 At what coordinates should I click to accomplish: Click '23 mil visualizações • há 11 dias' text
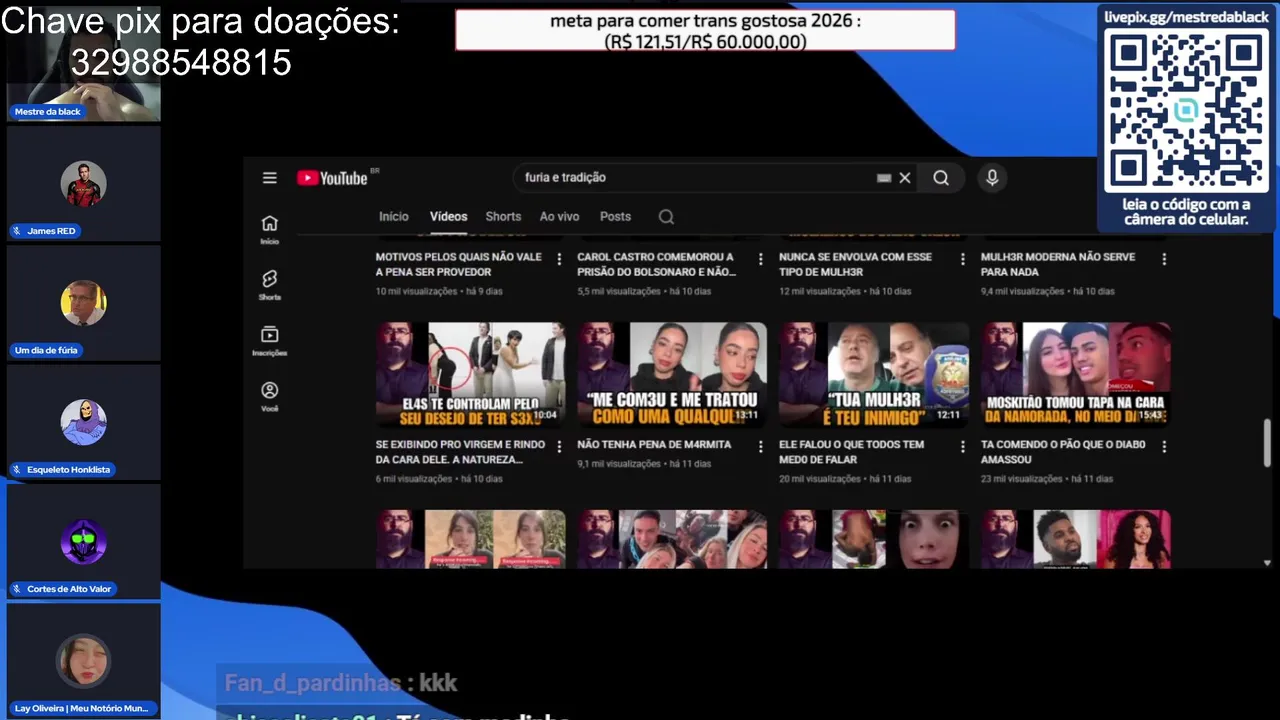[1047, 479]
